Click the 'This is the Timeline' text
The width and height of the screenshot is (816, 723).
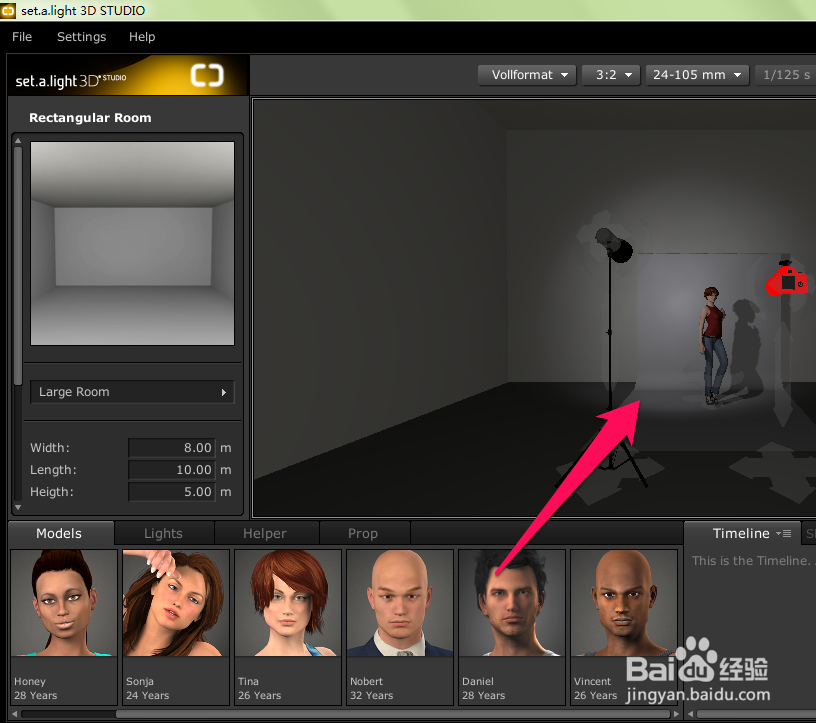click(751, 561)
